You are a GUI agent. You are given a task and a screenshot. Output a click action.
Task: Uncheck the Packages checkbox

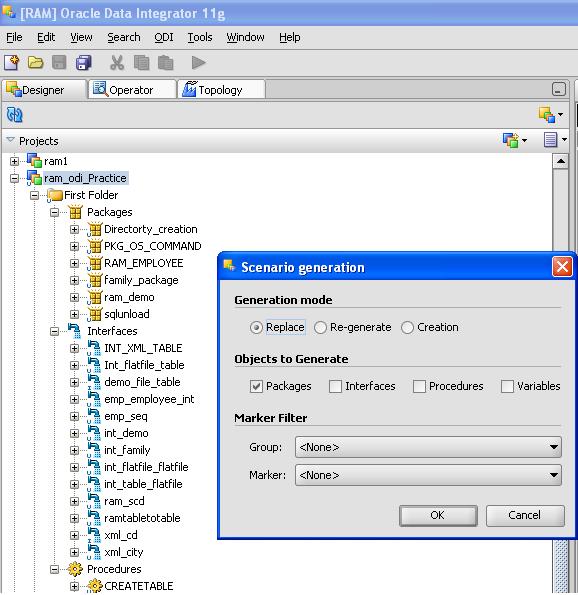pos(256,386)
